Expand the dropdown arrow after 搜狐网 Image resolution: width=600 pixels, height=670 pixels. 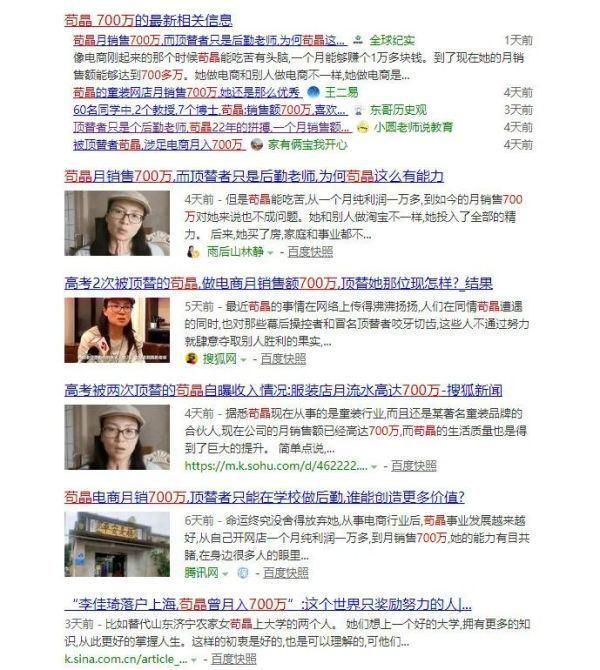tap(244, 360)
